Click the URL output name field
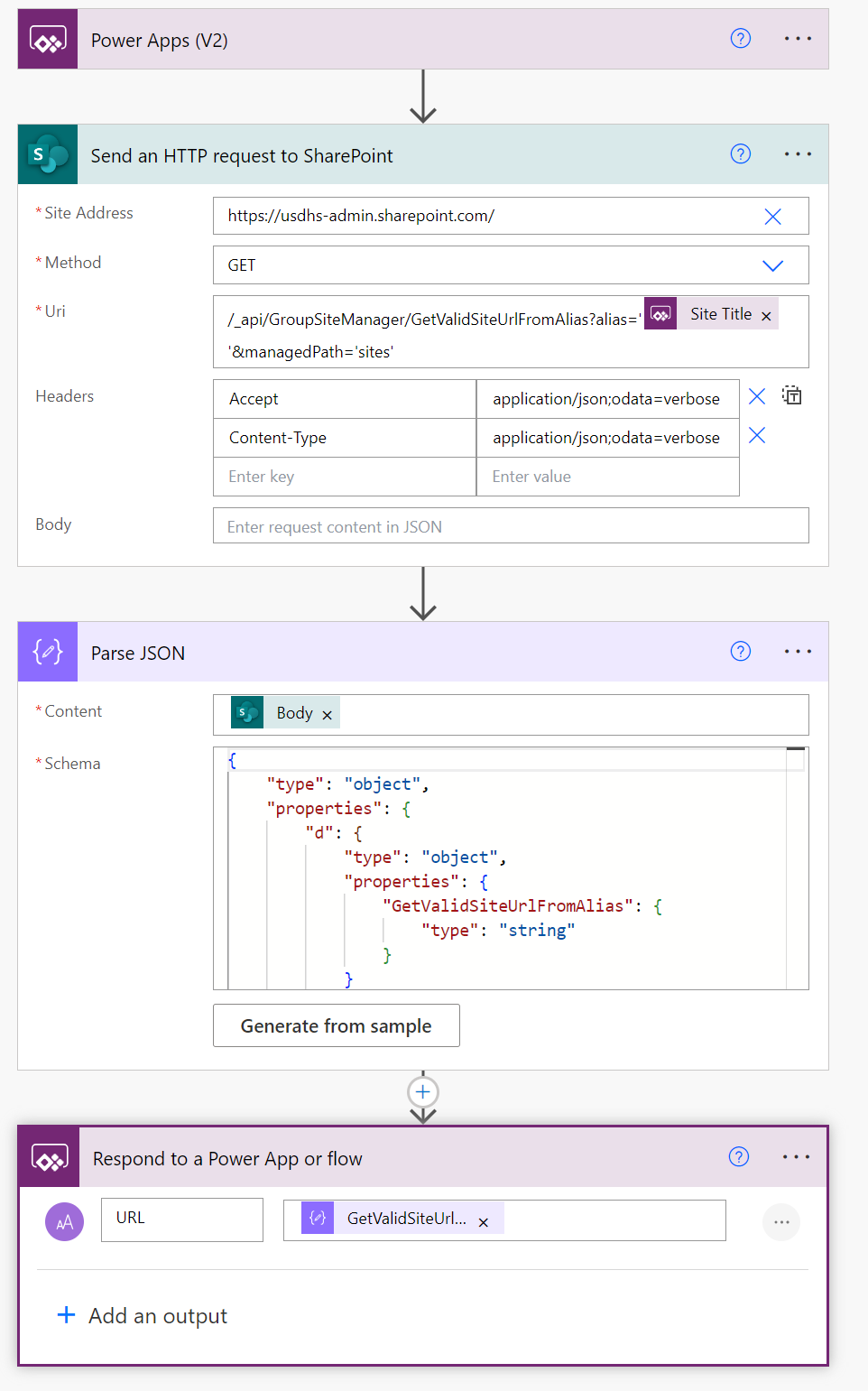The height and width of the screenshot is (1391, 868). click(x=182, y=1219)
